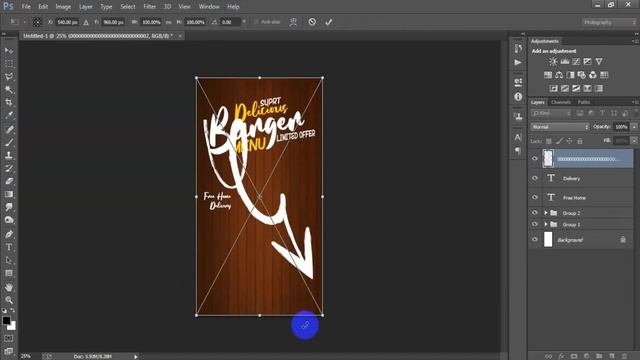Open the Image menu
Viewport: 640px width, 360px height.
point(63,7)
